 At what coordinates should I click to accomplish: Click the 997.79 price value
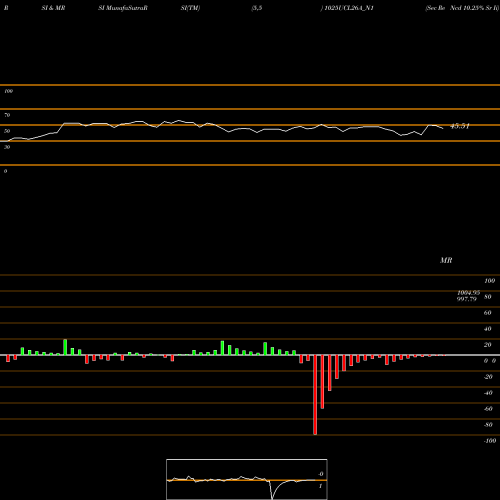point(467,299)
